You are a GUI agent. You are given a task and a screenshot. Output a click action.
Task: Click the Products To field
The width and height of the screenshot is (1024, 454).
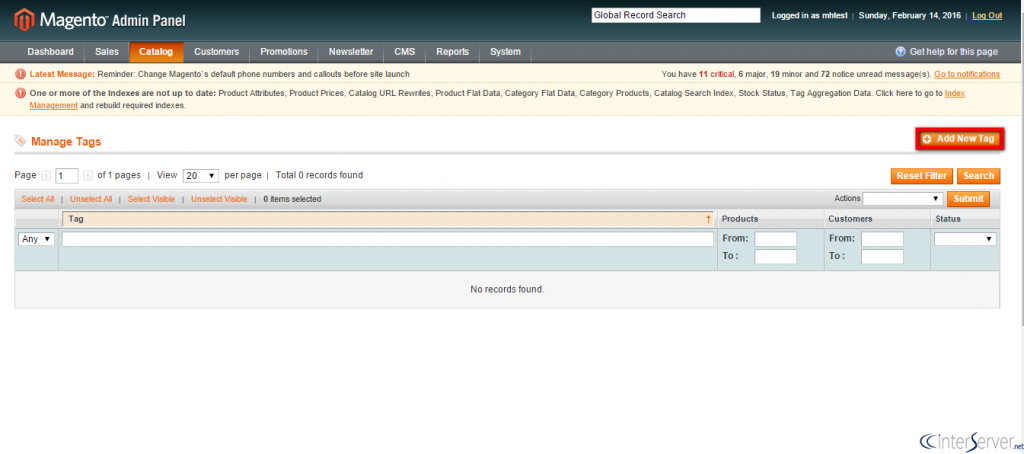pos(776,257)
